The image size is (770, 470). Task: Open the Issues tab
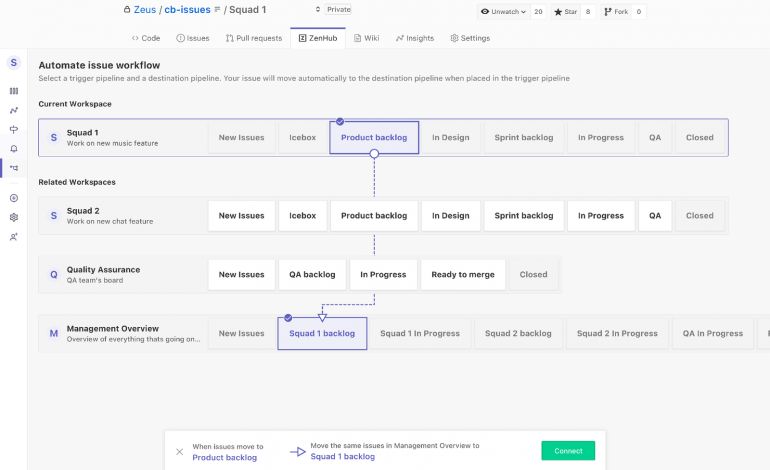tap(192, 38)
